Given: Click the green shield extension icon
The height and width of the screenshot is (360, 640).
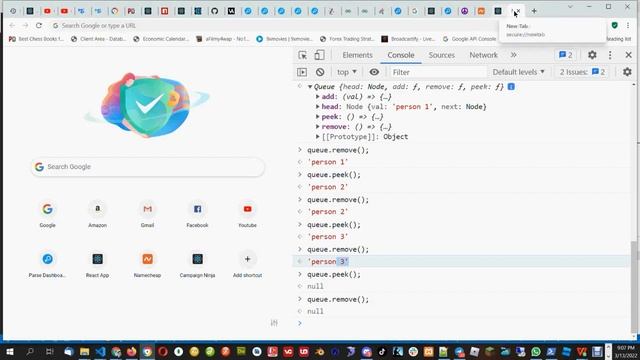Looking at the screenshot, I should (x=614, y=25).
